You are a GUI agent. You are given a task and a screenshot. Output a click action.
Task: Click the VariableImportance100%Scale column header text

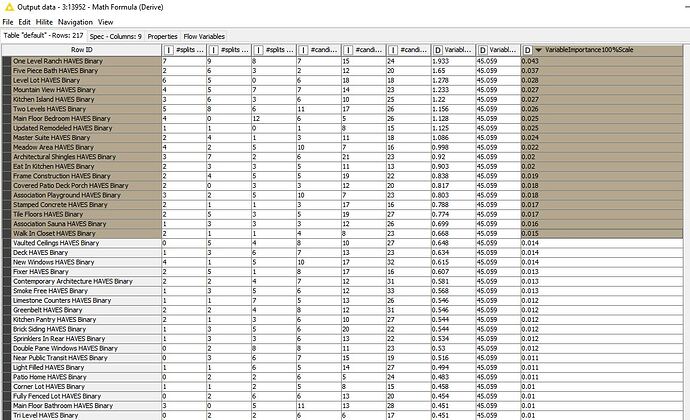point(589,50)
